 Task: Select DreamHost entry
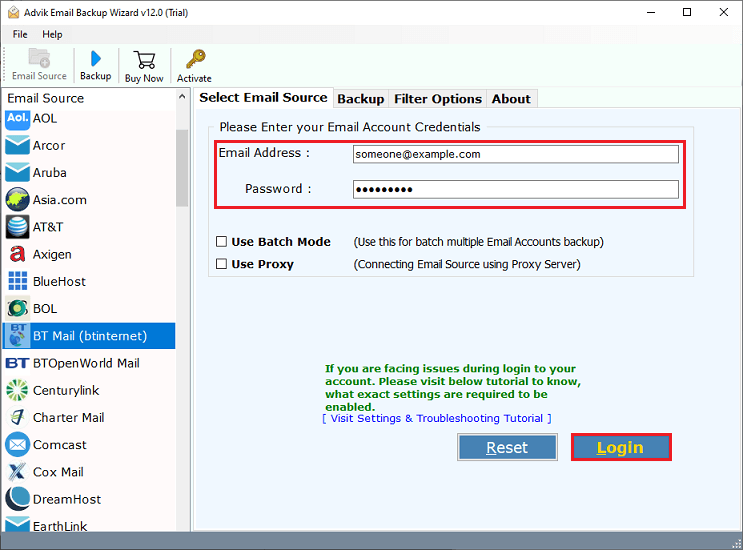[67, 499]
